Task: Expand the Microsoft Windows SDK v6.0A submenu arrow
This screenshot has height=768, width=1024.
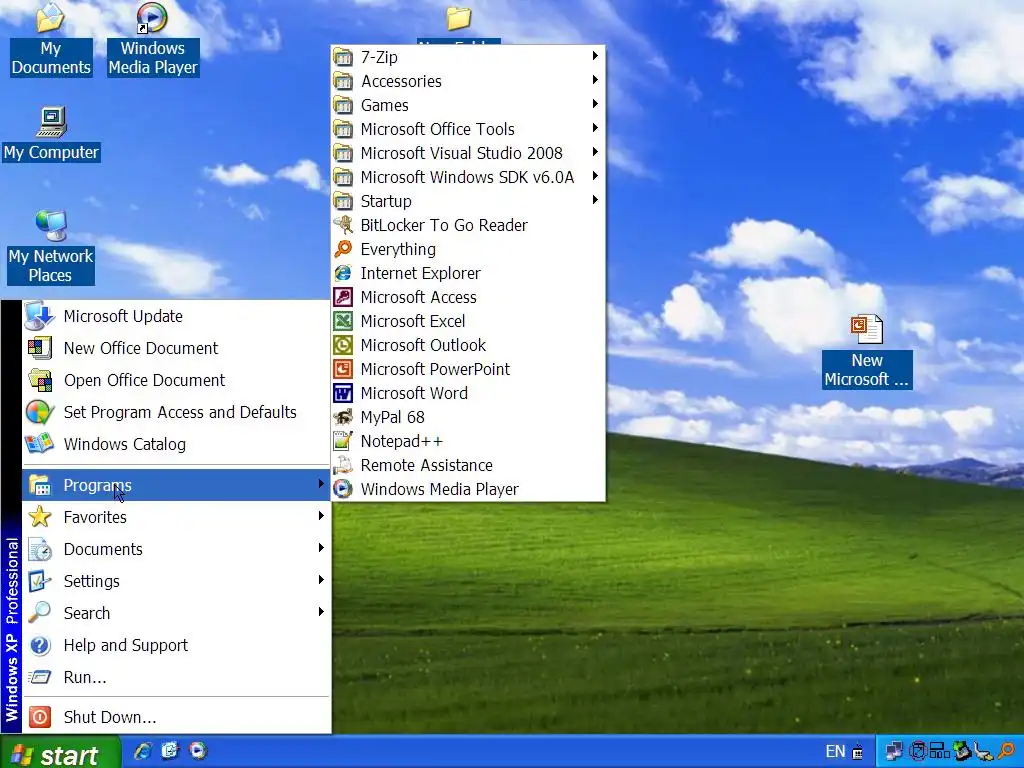Action: [595, 176]
